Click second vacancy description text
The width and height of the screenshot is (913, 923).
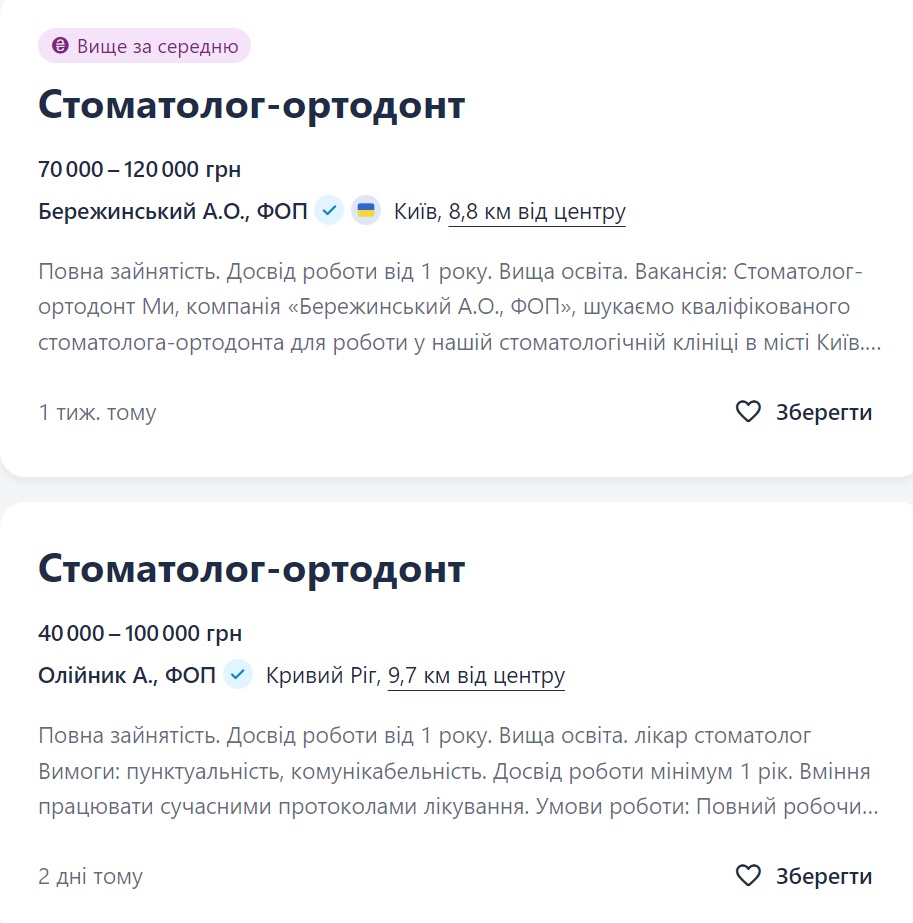click(x=450, y=770)
